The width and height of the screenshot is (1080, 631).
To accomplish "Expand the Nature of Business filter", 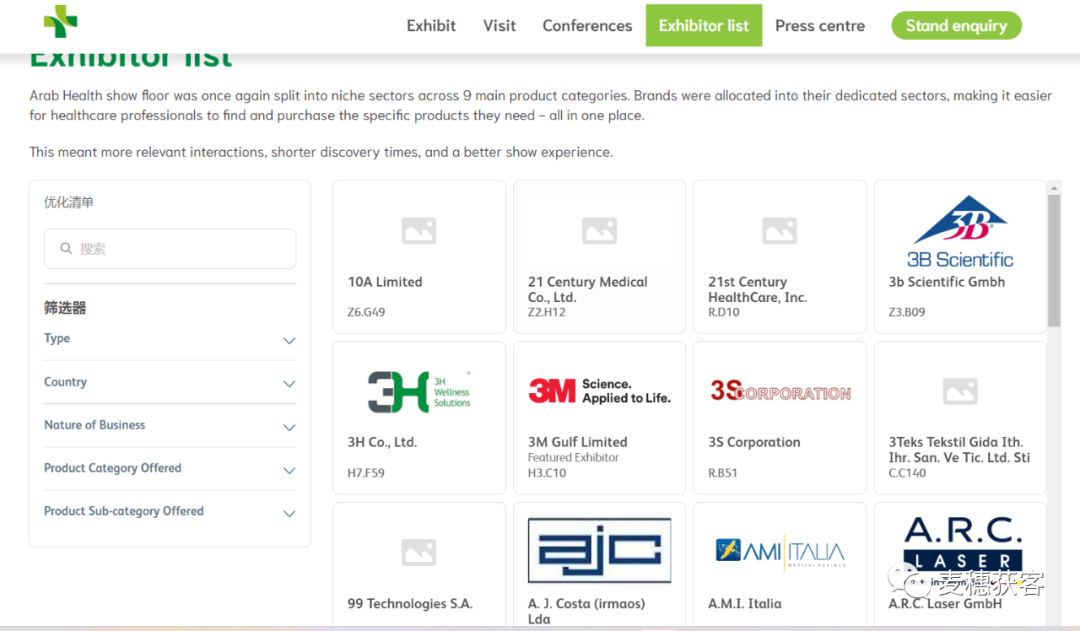I will click(x=170, y=426).
